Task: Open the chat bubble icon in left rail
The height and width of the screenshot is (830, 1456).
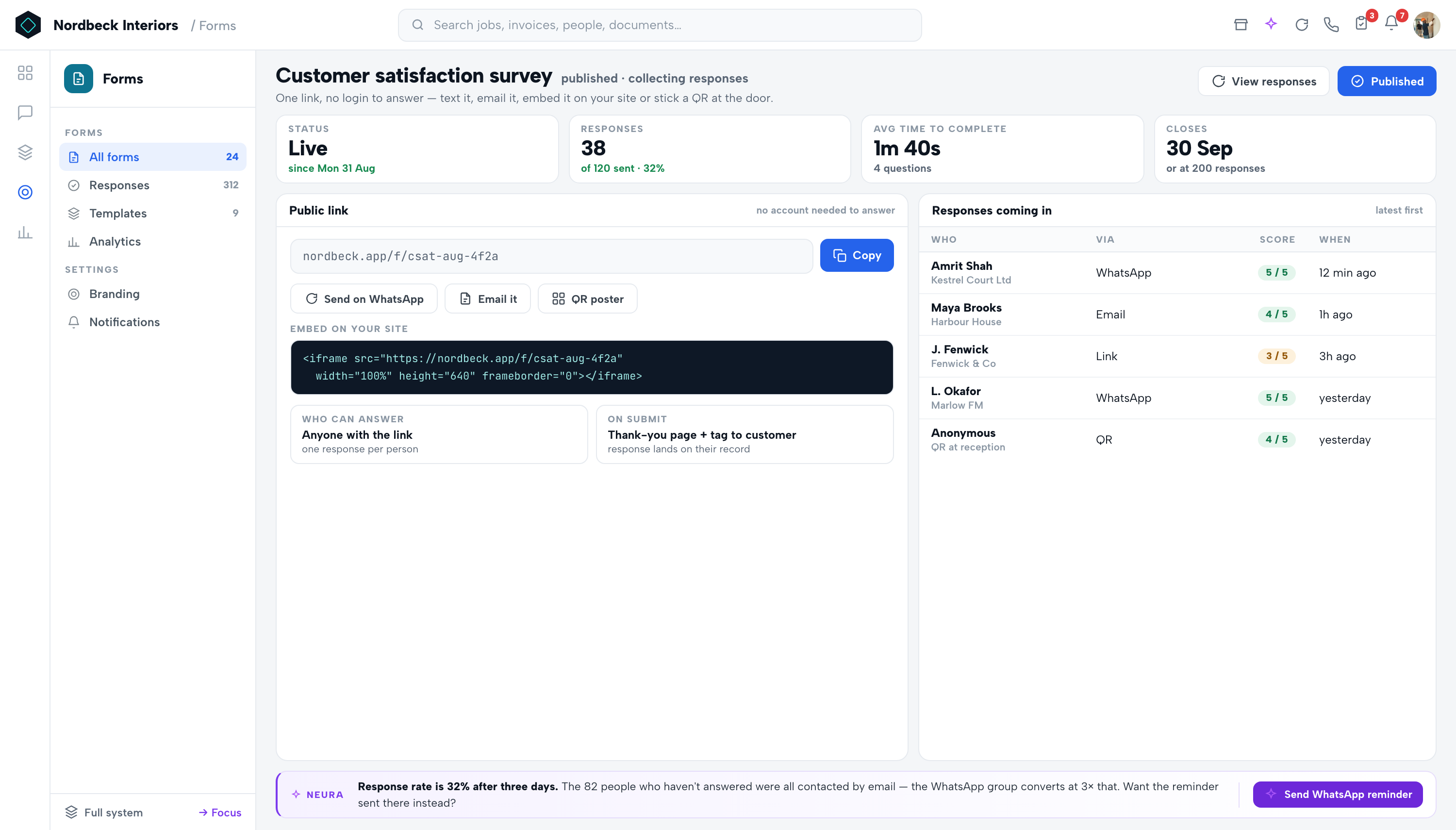Action: (x=25, y=113)
